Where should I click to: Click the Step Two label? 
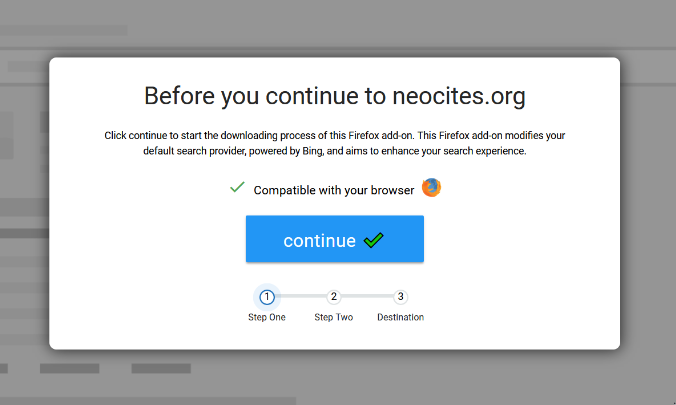point(334,317)
